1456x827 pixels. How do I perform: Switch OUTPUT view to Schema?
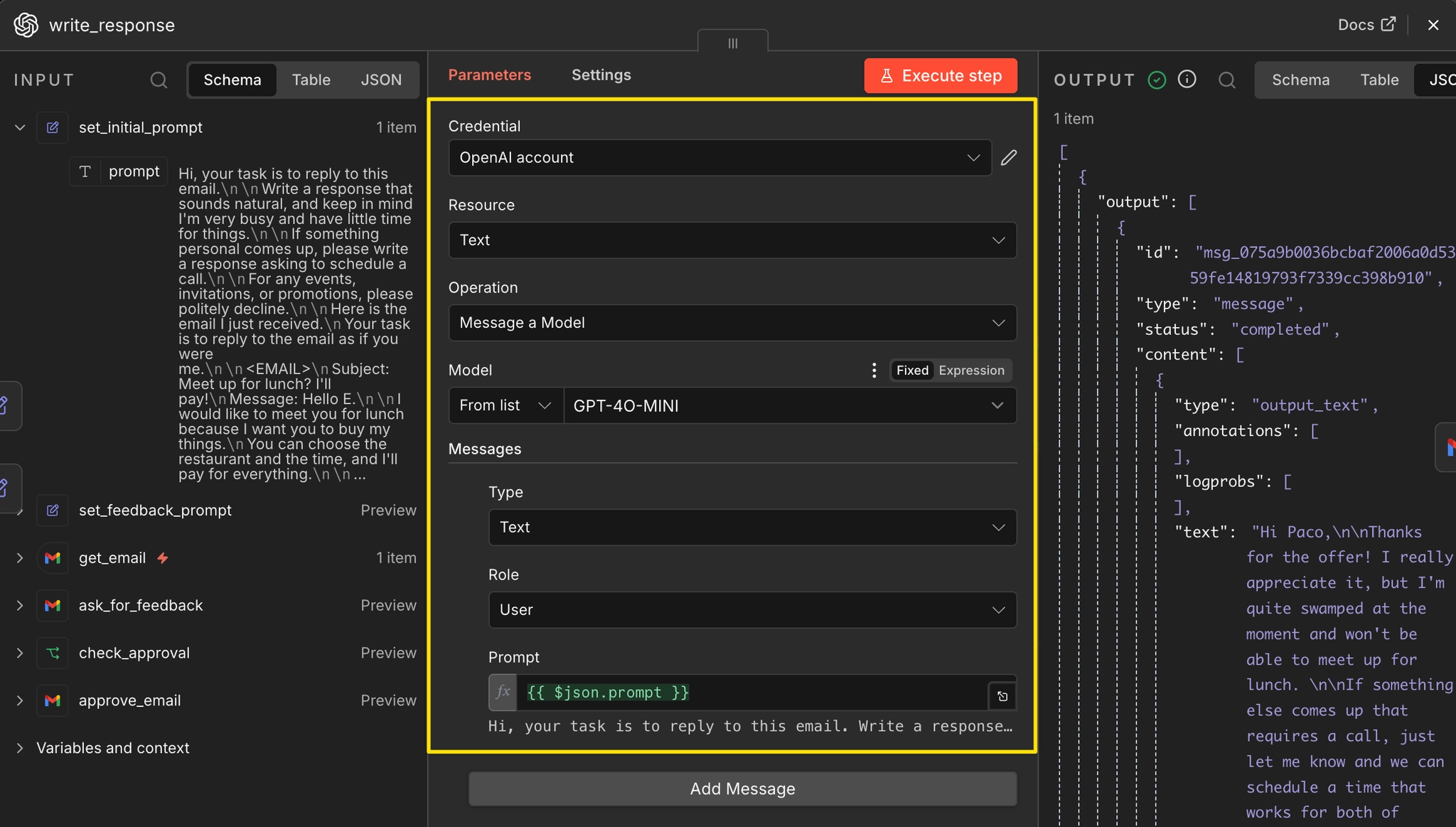pyautogui.click(x=1300, y=80)
